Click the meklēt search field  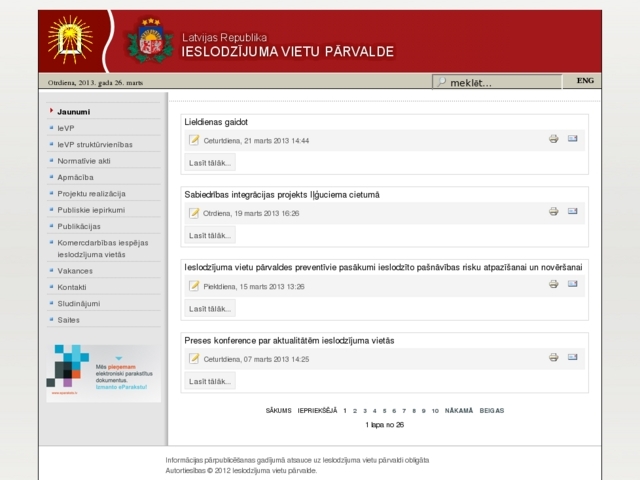pos(497,82)
